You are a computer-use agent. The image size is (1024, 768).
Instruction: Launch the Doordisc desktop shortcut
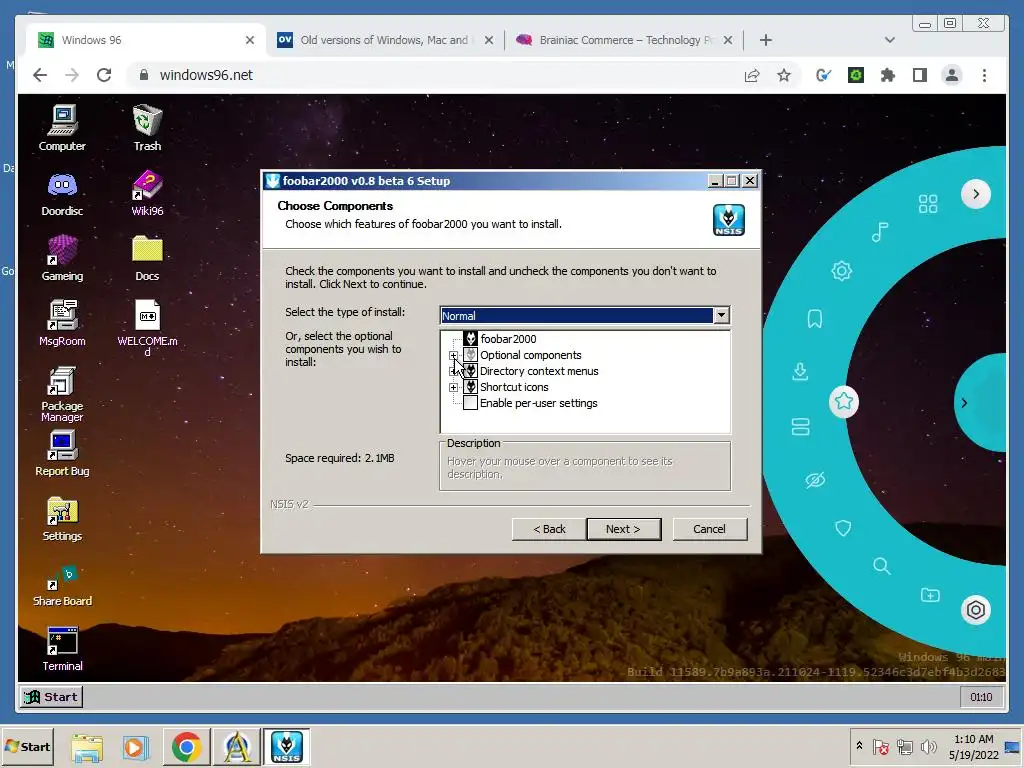pyautogui.click(x=62, y=193)
